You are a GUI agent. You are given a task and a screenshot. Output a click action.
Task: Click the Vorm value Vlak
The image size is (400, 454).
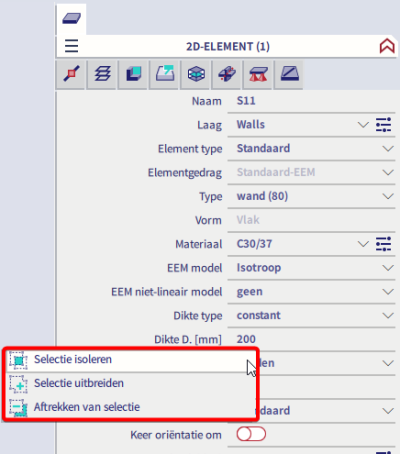tap(248, 220)
